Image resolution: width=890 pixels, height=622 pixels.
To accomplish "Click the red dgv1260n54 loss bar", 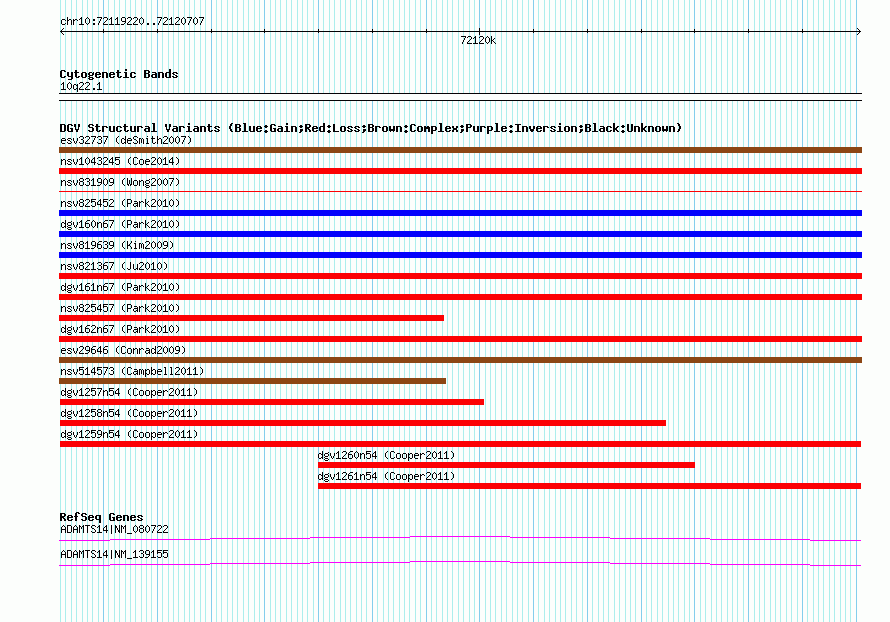I will 506,465.
